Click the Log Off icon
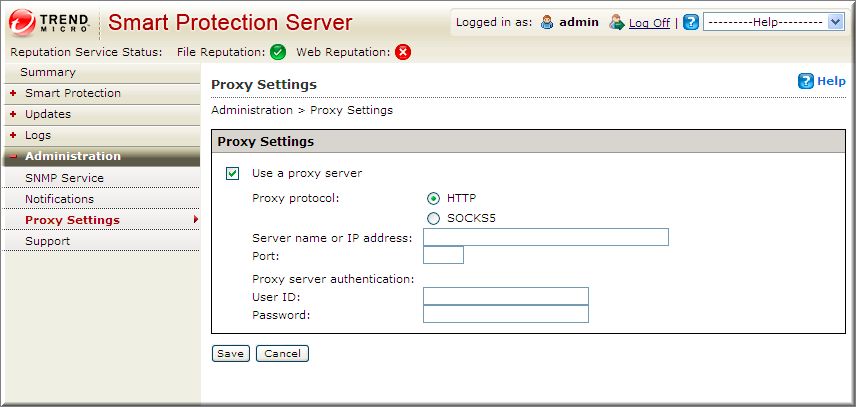The height and width of the screenshot is (407, 856). tap(617, 22)
